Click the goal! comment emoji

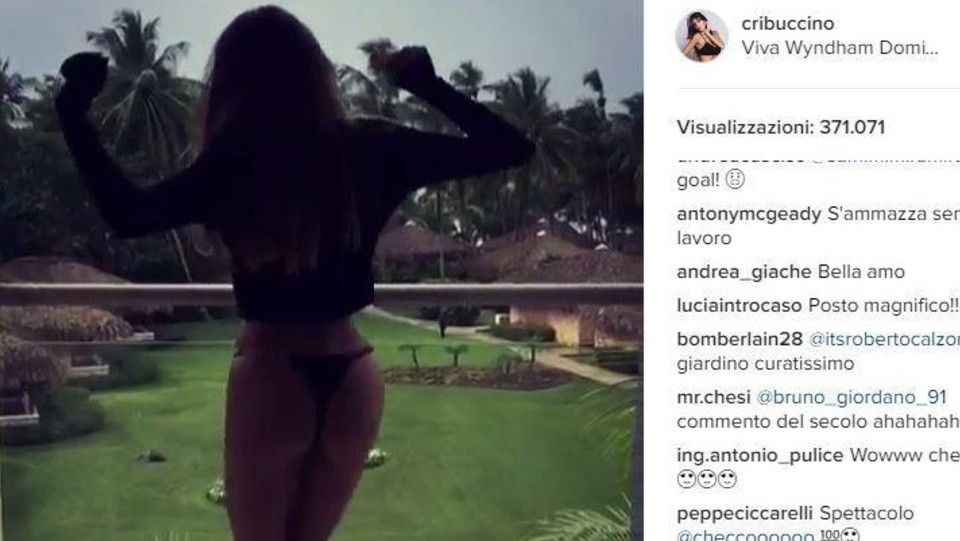tap(735, 179)
